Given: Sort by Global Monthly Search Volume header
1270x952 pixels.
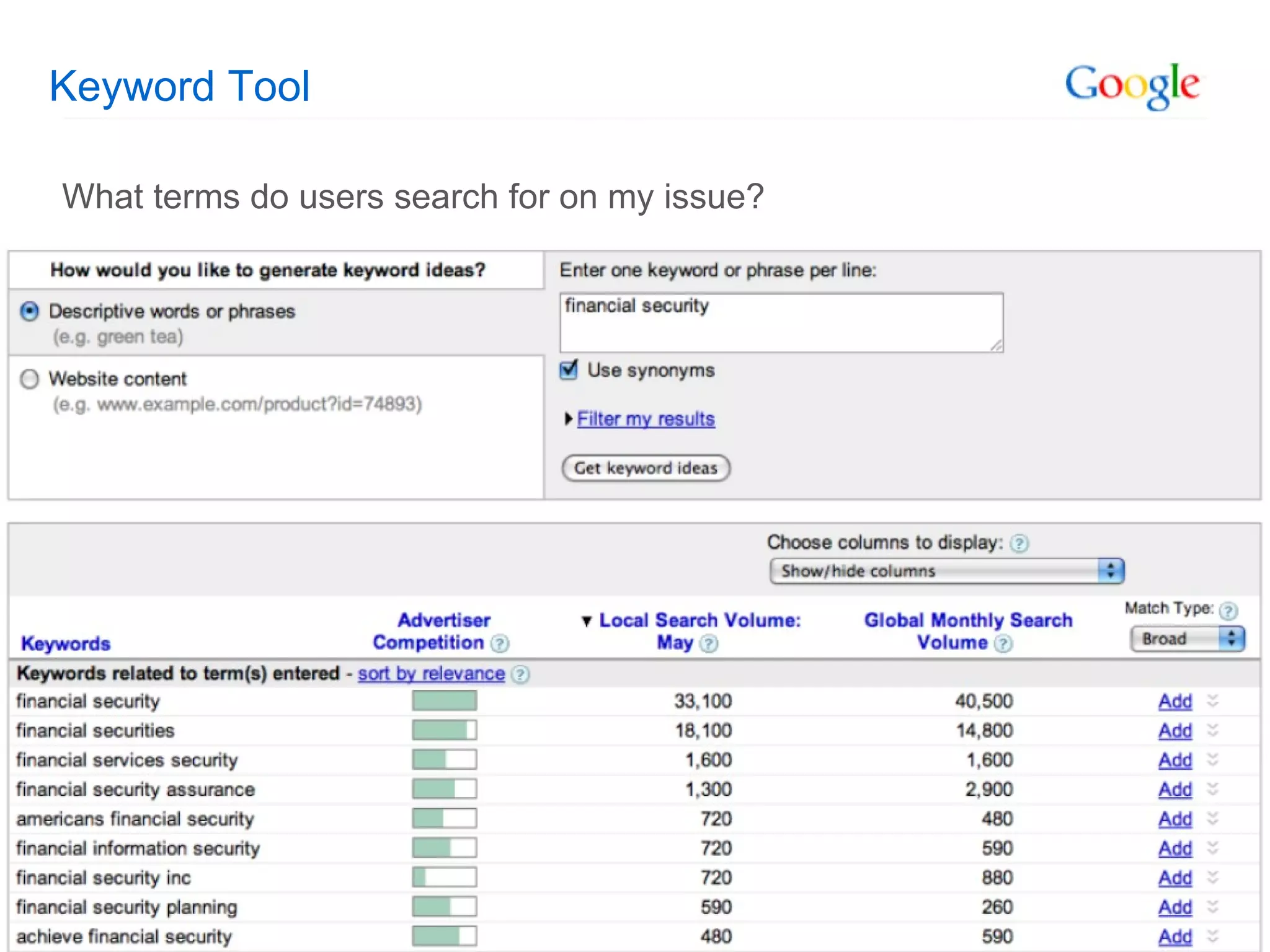Looking at the screenshot, I should coord(968,632).
